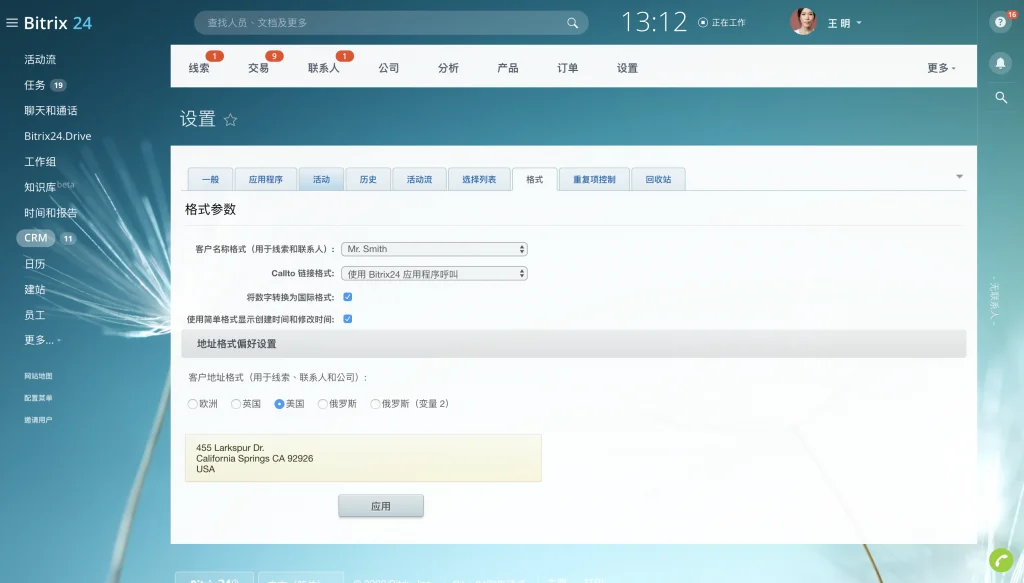Click the right sidebar search icon

pyautogui.click(x=1000, y=98)
